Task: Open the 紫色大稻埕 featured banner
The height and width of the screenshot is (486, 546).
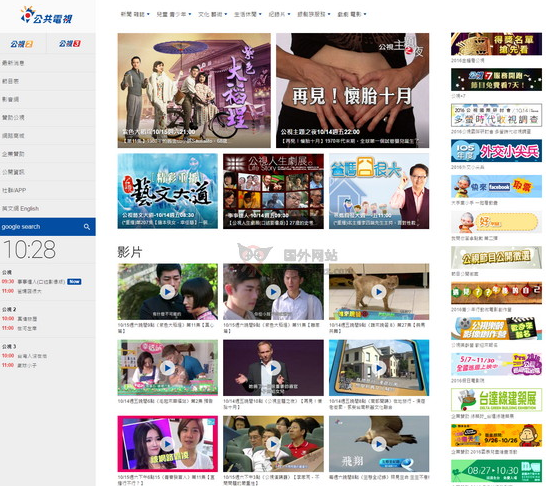Action: 194,91
